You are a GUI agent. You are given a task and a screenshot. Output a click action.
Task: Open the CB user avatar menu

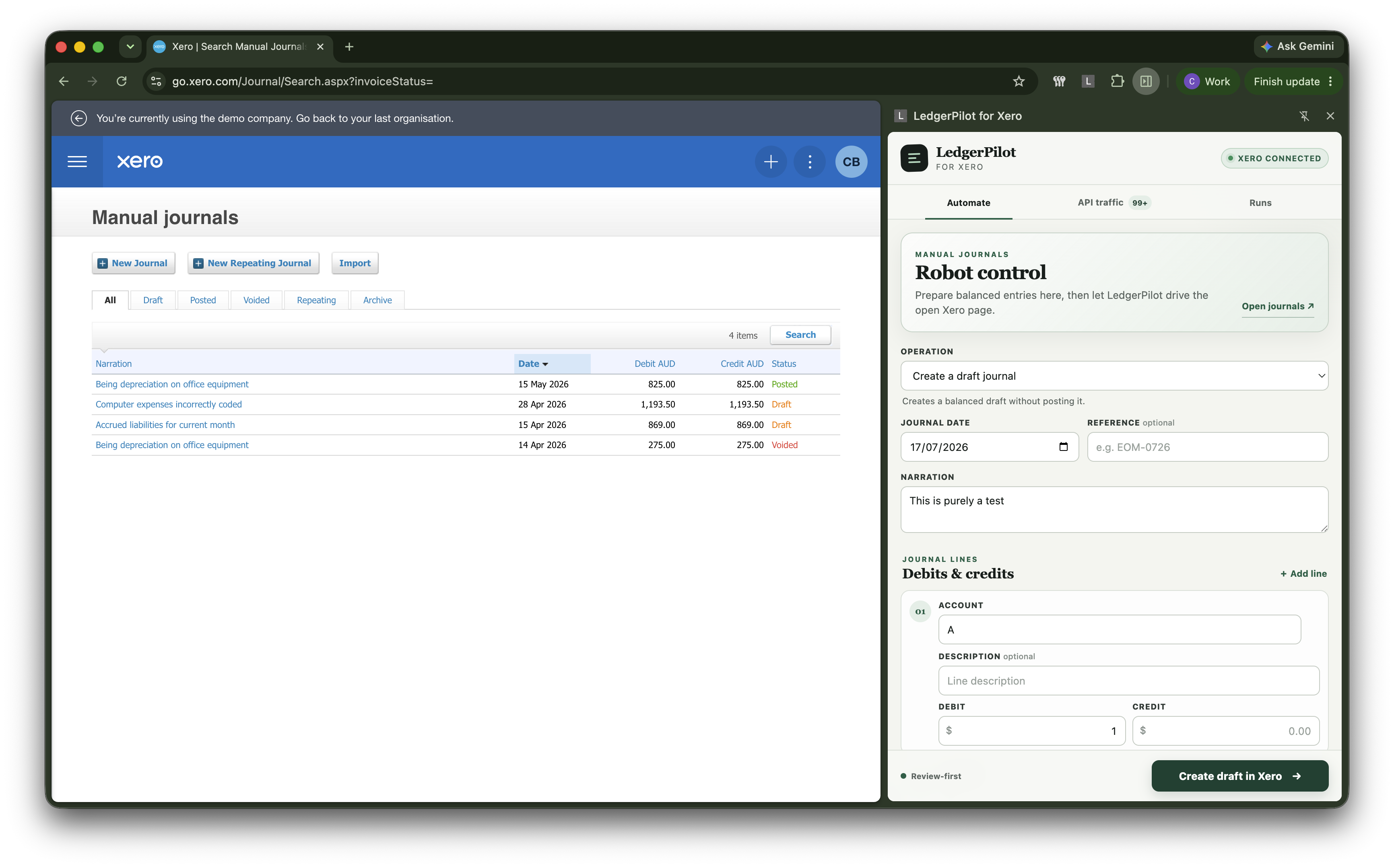(851, 162)
